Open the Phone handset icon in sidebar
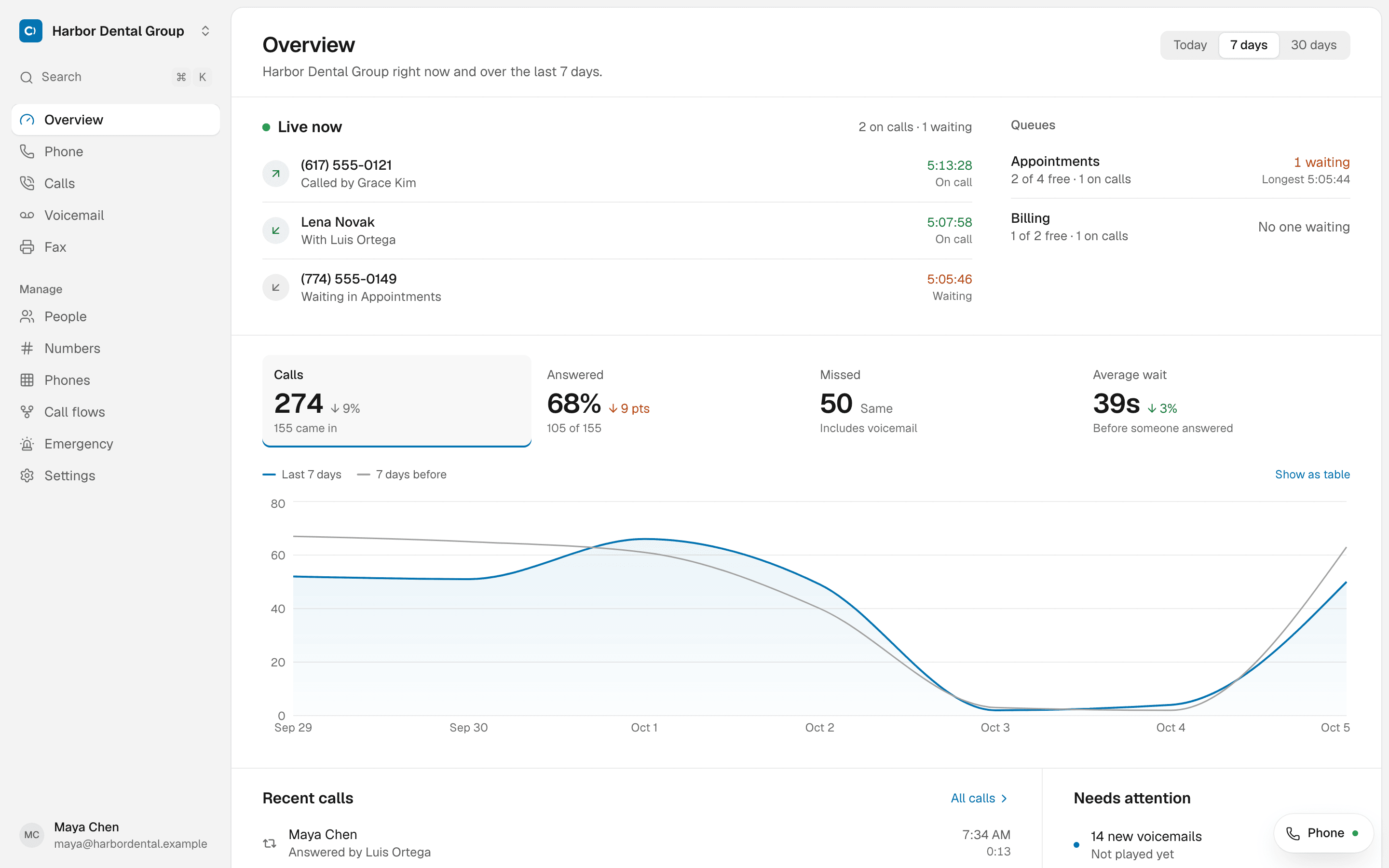This screenshot has height=868, width=1389. tap(27, 151)
